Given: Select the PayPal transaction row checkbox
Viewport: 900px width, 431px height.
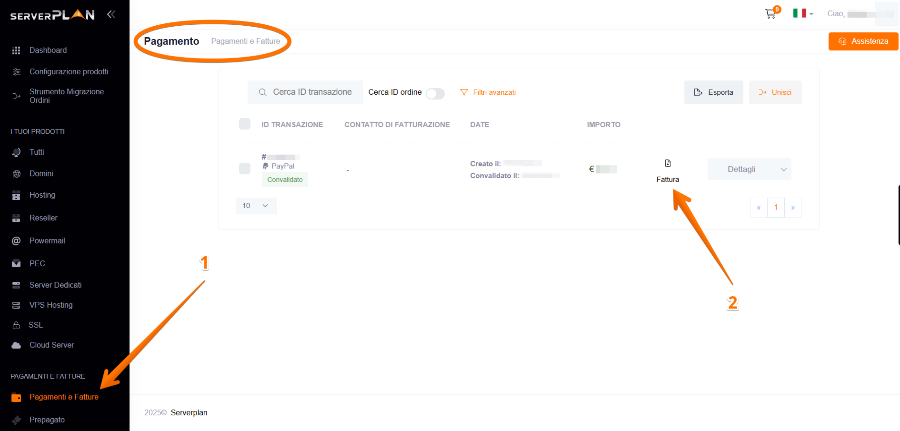Looking at the screenshot, I should point(245,169).
